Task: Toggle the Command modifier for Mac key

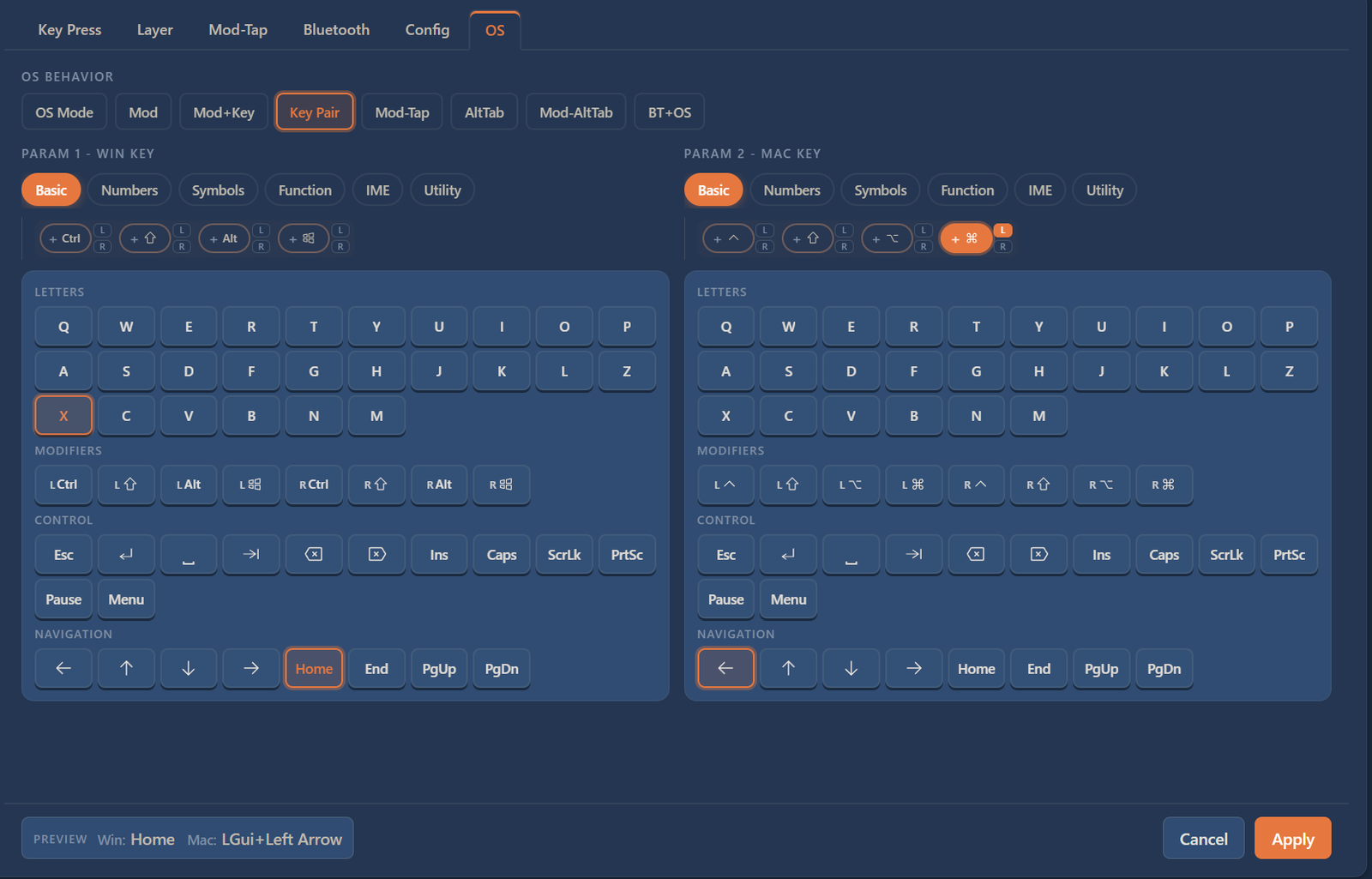Action: click(x=966, y=238)
